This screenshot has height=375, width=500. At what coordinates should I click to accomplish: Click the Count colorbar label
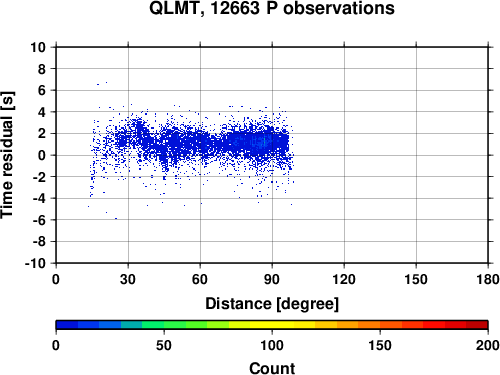(x=272, y=368)
